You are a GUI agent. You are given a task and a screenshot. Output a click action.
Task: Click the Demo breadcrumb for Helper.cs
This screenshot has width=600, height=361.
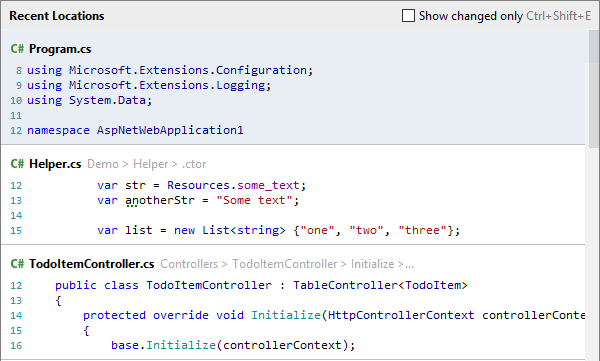point(103,164)
